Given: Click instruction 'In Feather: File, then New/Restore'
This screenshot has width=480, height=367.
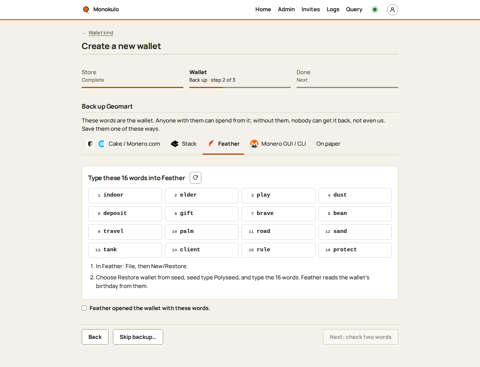Looking at the screenshot, I should (x=141, y=266).
